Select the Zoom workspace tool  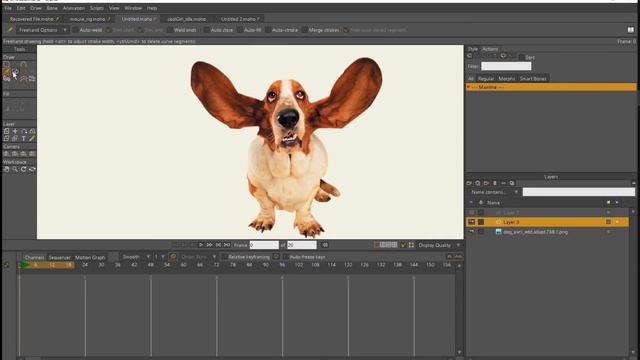coord(15,169)
